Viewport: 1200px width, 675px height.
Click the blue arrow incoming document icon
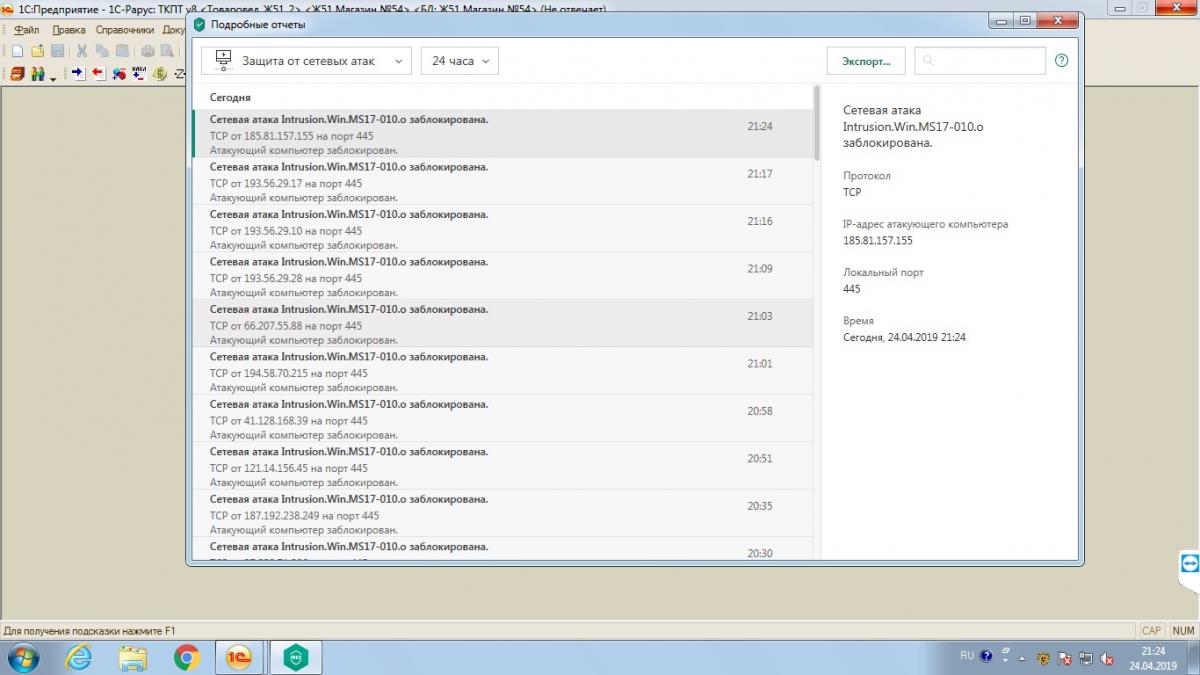click(x=78, y=74)
